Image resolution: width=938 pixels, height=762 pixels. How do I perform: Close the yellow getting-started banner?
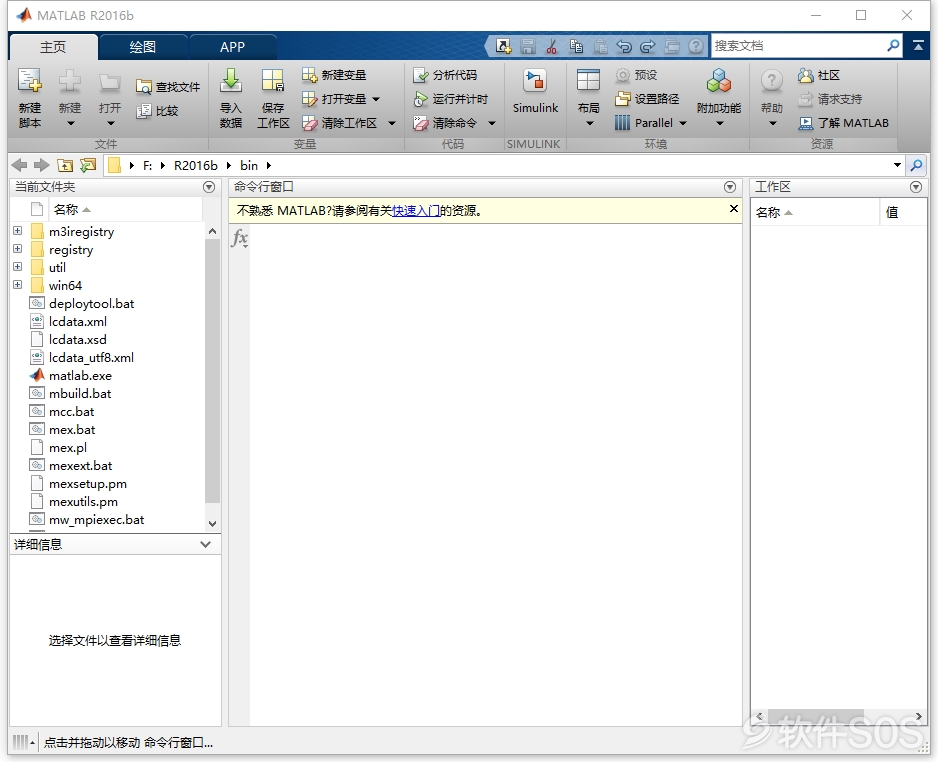click(x=733, y=209)
